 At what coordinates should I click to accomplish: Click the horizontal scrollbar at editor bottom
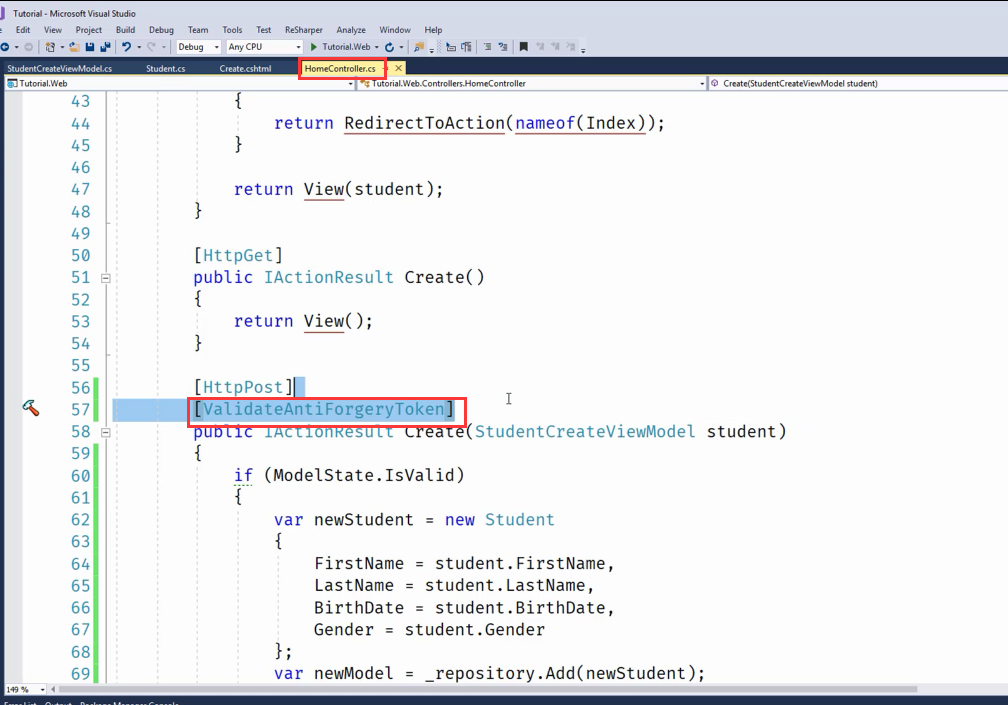click(x=500, y=690)
